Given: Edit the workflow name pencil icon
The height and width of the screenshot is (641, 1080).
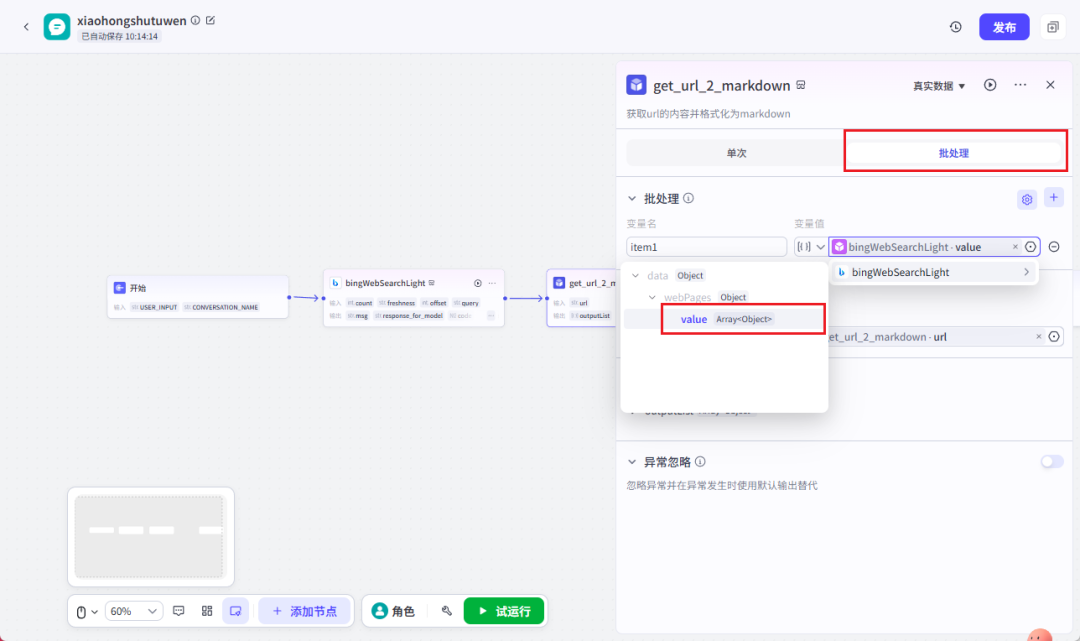Looking at the screenshot, I should pos(211,21).
